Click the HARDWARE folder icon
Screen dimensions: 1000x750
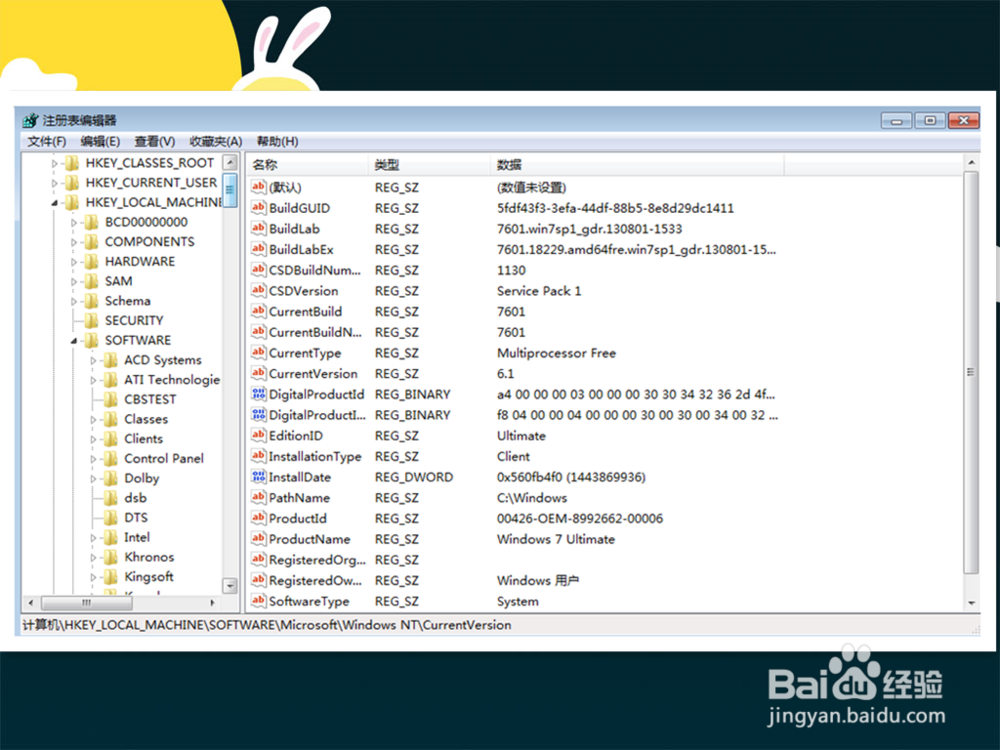pos(91,261)
